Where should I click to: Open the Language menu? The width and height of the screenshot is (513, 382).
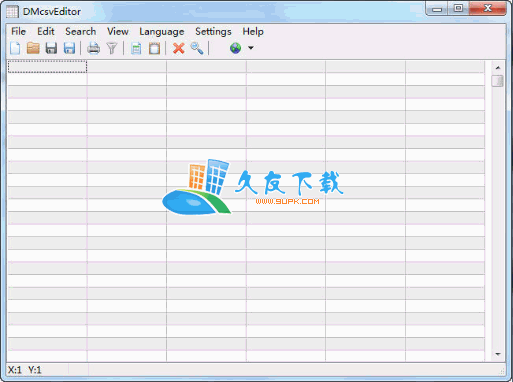[162, 31]
